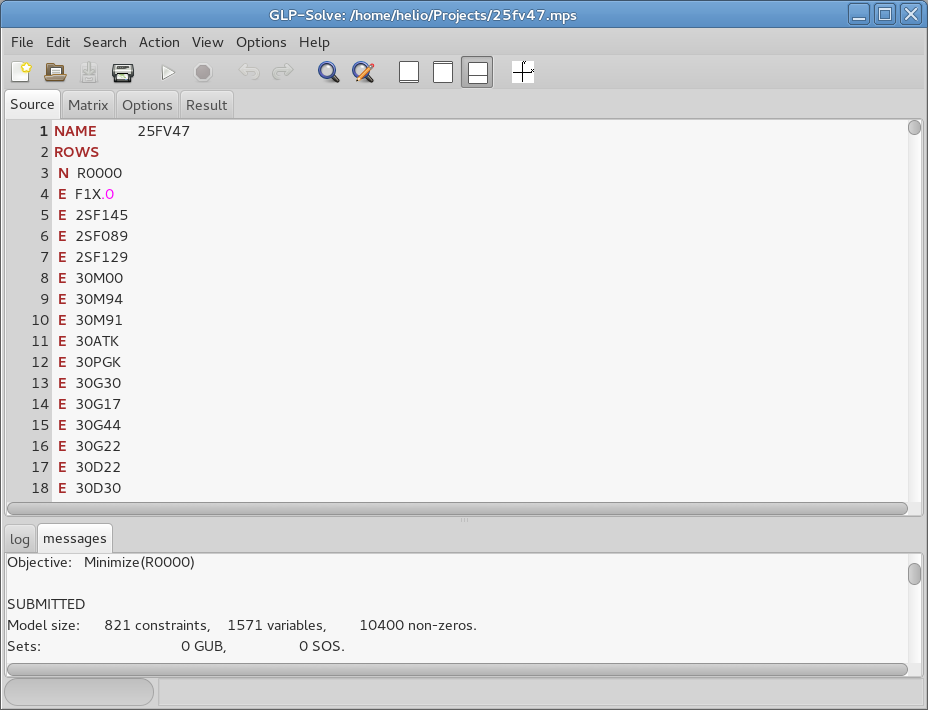This screenshot has height=710, width=928.
Task: Switch to the Result tab
Action: pos(207,105)
